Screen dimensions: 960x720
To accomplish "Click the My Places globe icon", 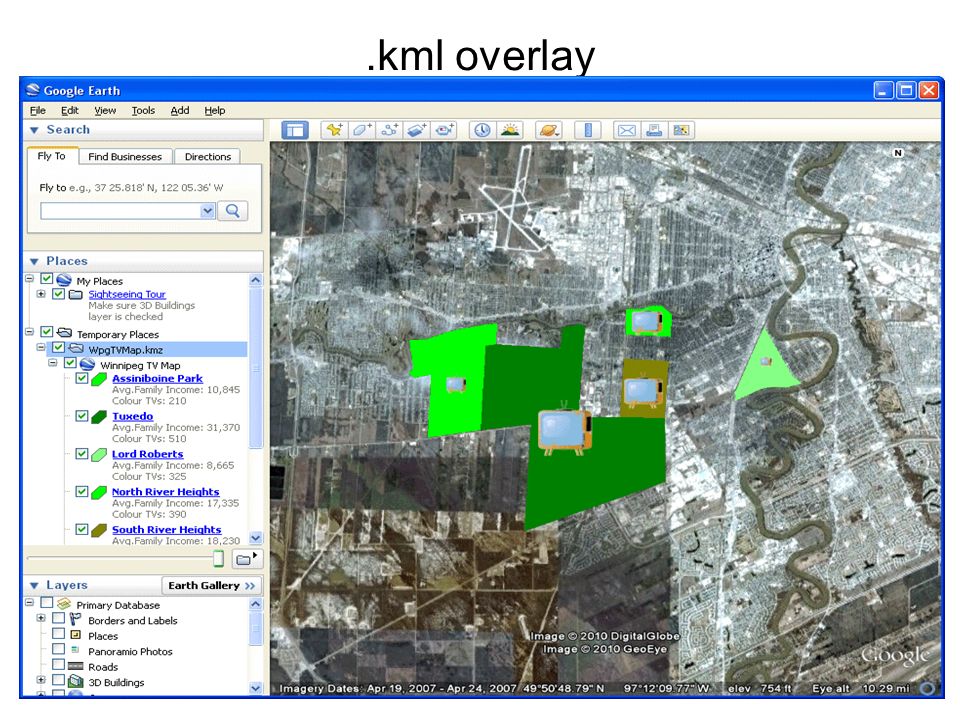I will tap(64, 280).
